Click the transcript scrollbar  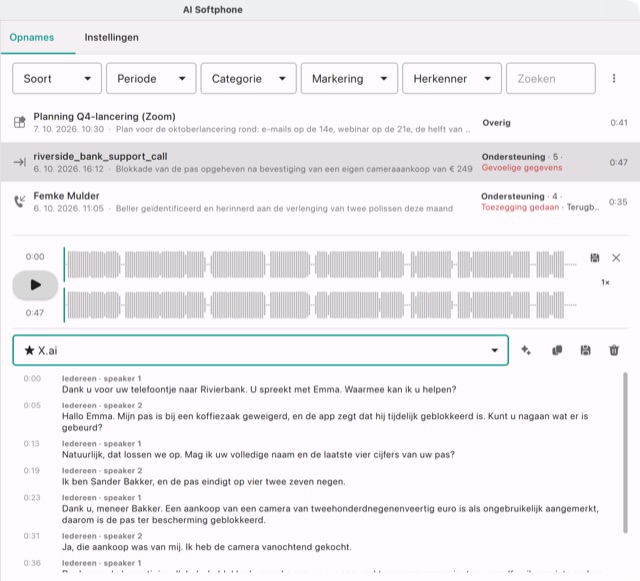(625, 452)
